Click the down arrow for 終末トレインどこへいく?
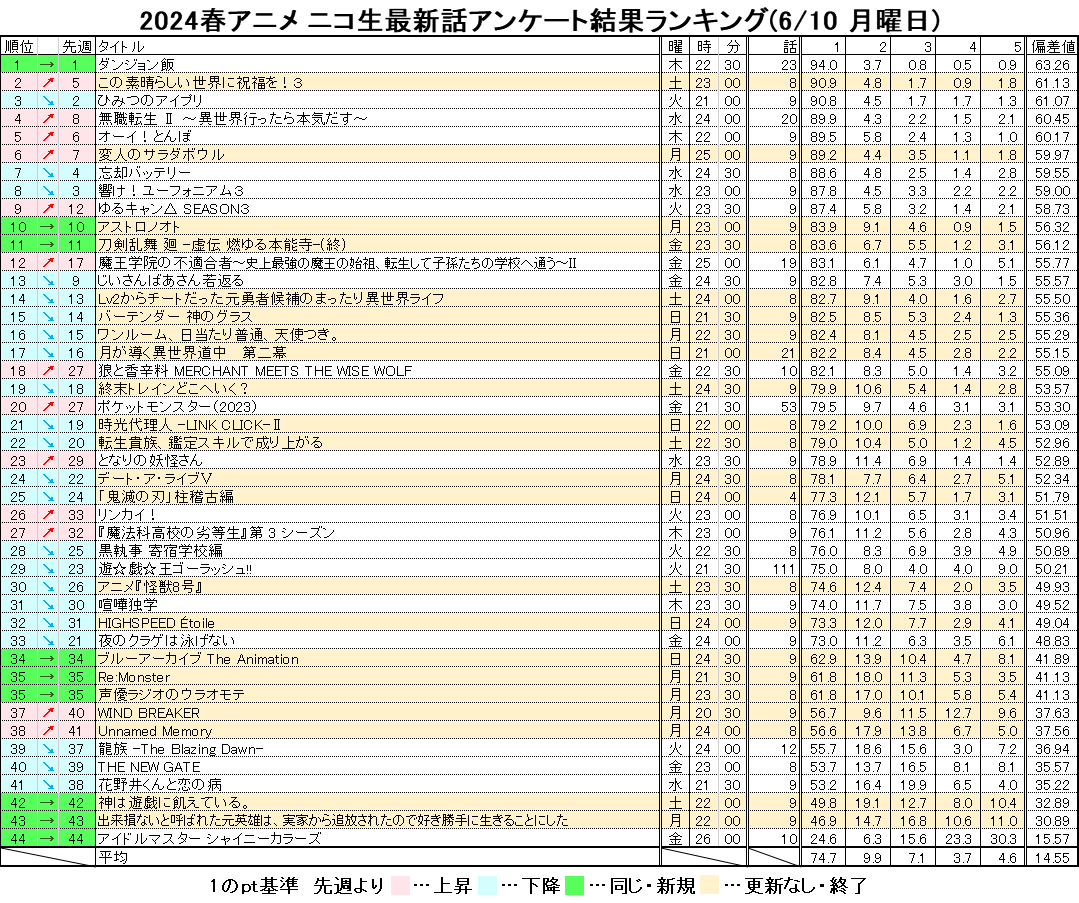This screenshot has height=903, width=1079. point(47,389)
